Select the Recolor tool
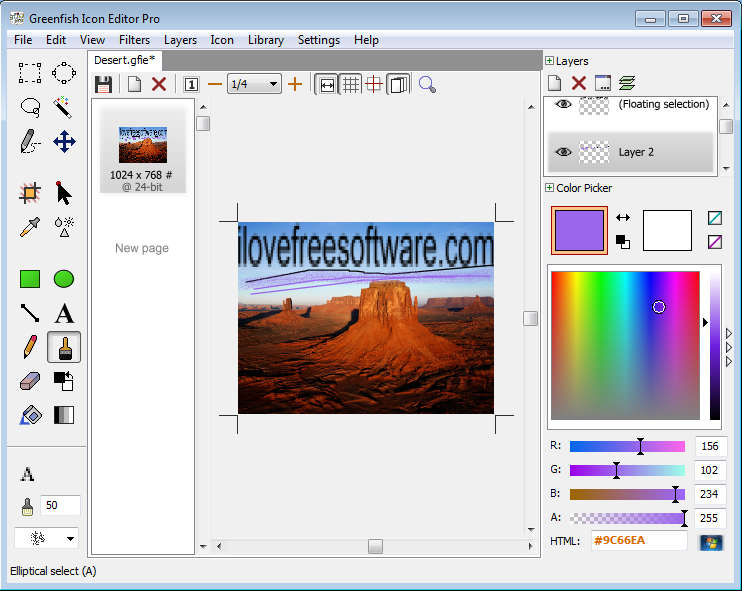Image resolution: width=742 pixels, height=591 pixels. (64, 381)
